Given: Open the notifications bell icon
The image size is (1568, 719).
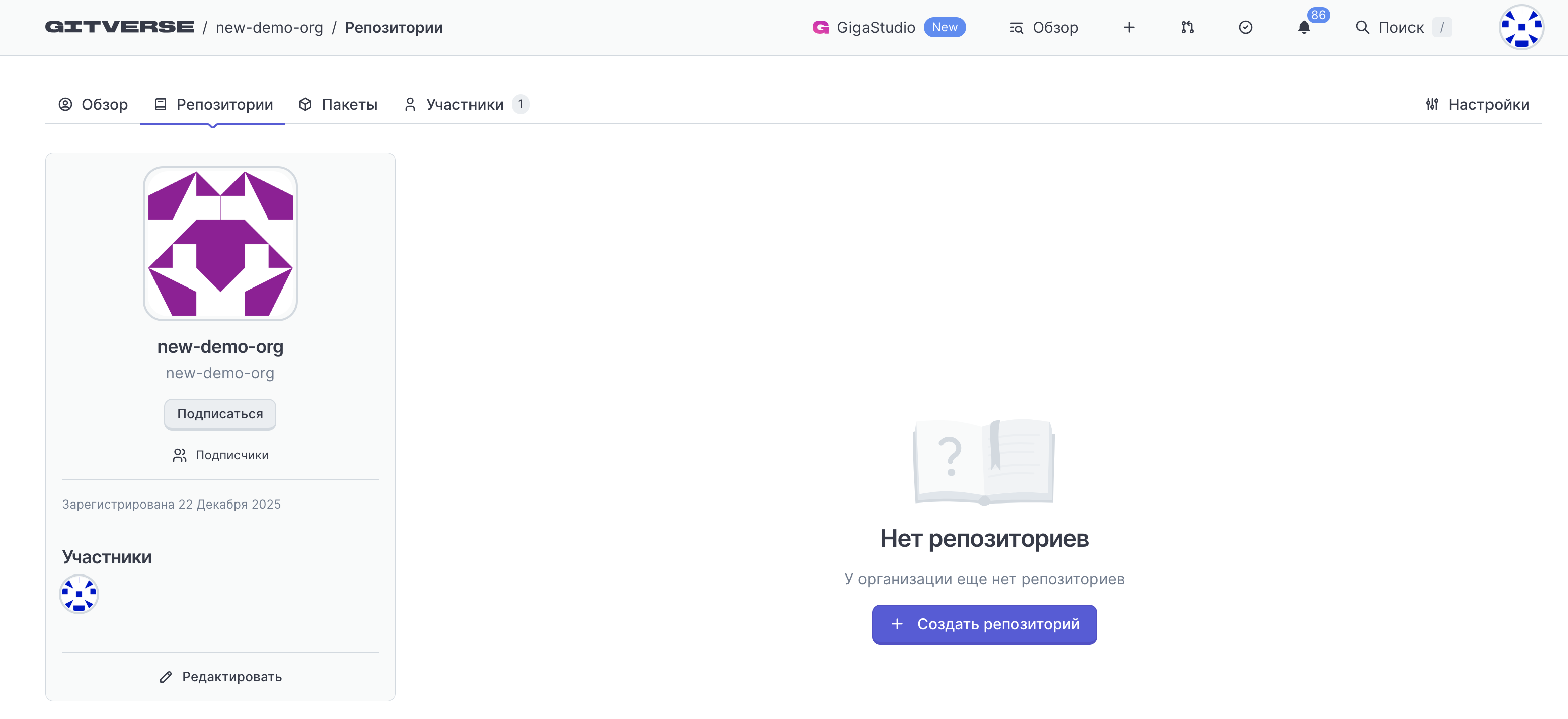Looking at the screenshot, I should coord(1304,27).
